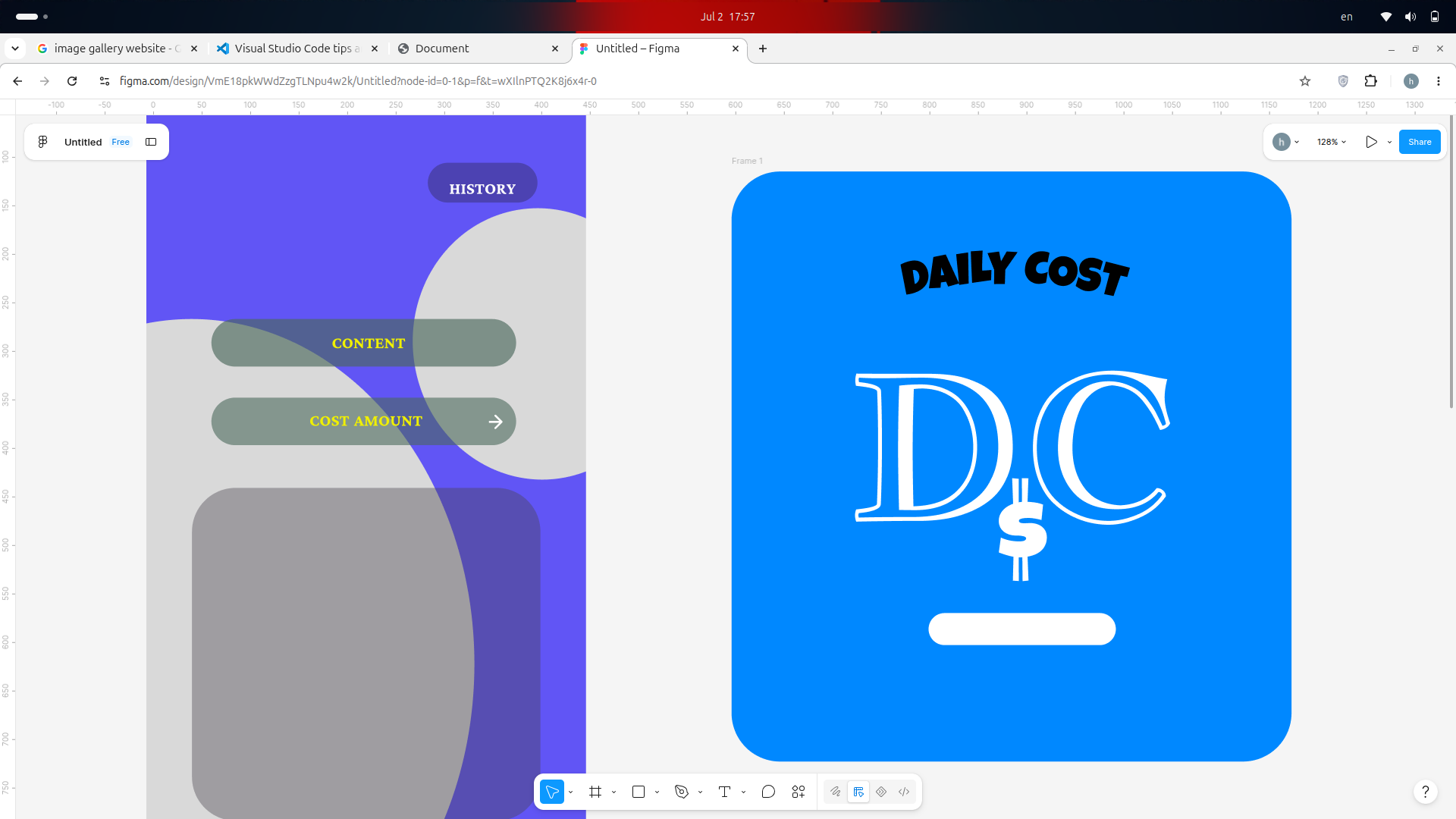Image resolution: width=1456 pixels, height=819 pixels.
Task: Select the white rounded bar shape
Action: (x=1022, y=629)
